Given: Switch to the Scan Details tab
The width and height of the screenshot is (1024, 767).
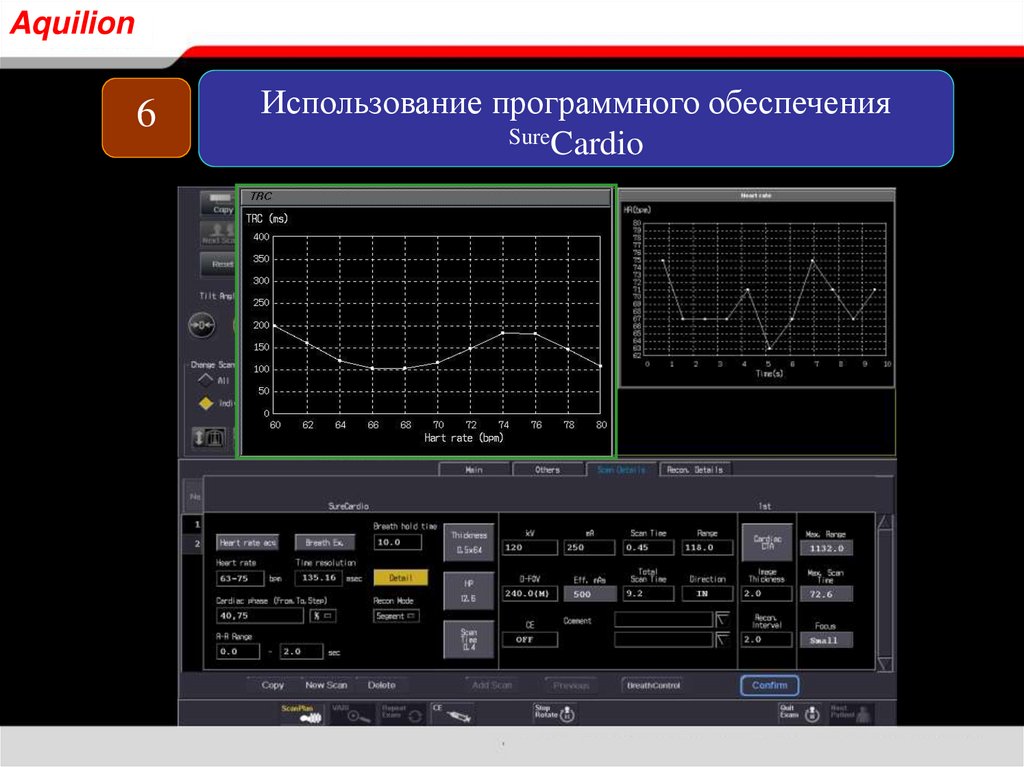Looking at the screenshot, I should (621, 469).
